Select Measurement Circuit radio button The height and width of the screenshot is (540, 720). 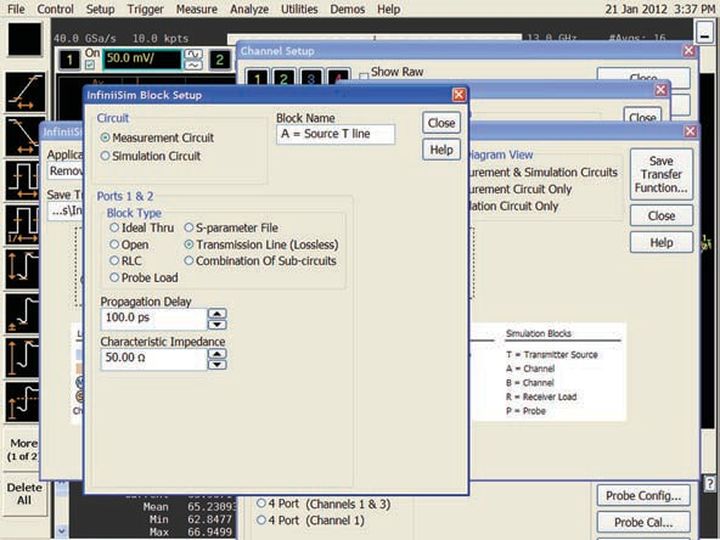tap(105, 137)
